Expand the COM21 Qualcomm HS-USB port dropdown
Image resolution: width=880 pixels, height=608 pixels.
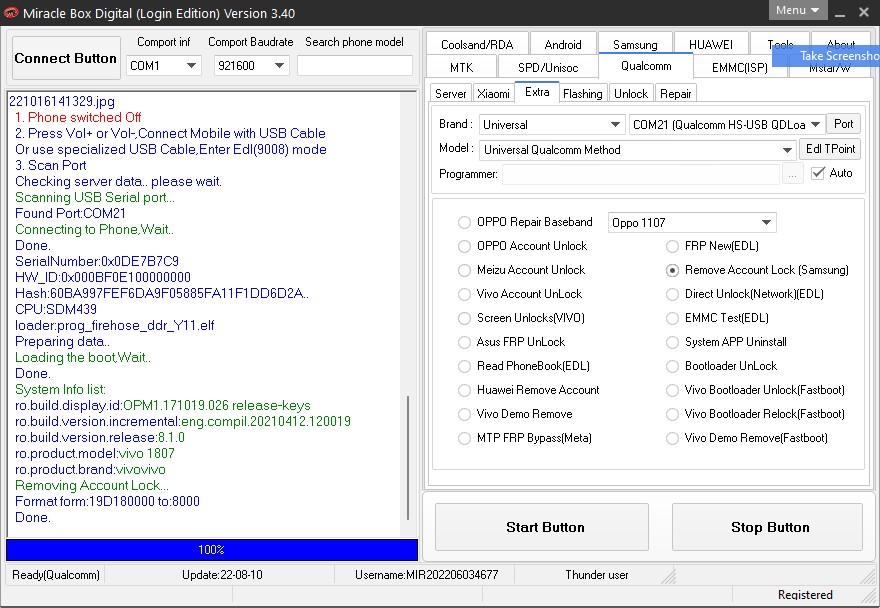pyautogui.click(x=727, y=125)
